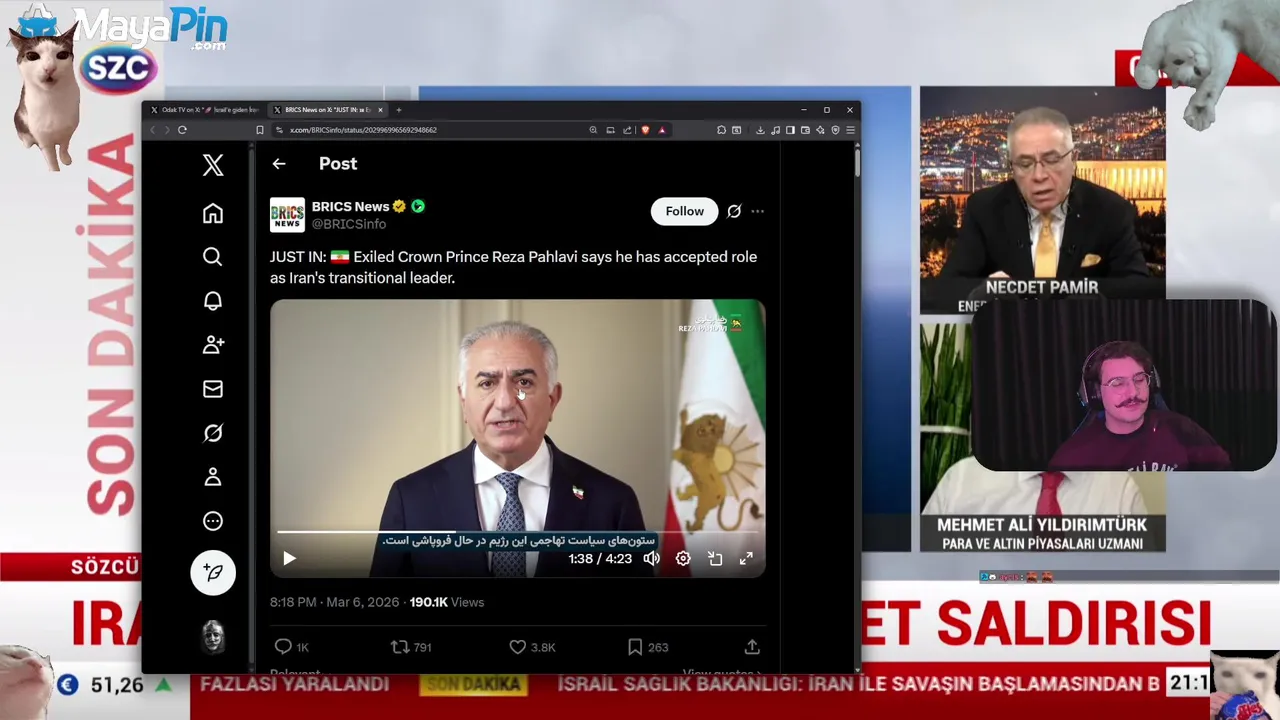Seek on the video progress bar
Image resolution: width=1280 pixels, height=720 pixels.
pyautogui.click(x=517, y=532)
